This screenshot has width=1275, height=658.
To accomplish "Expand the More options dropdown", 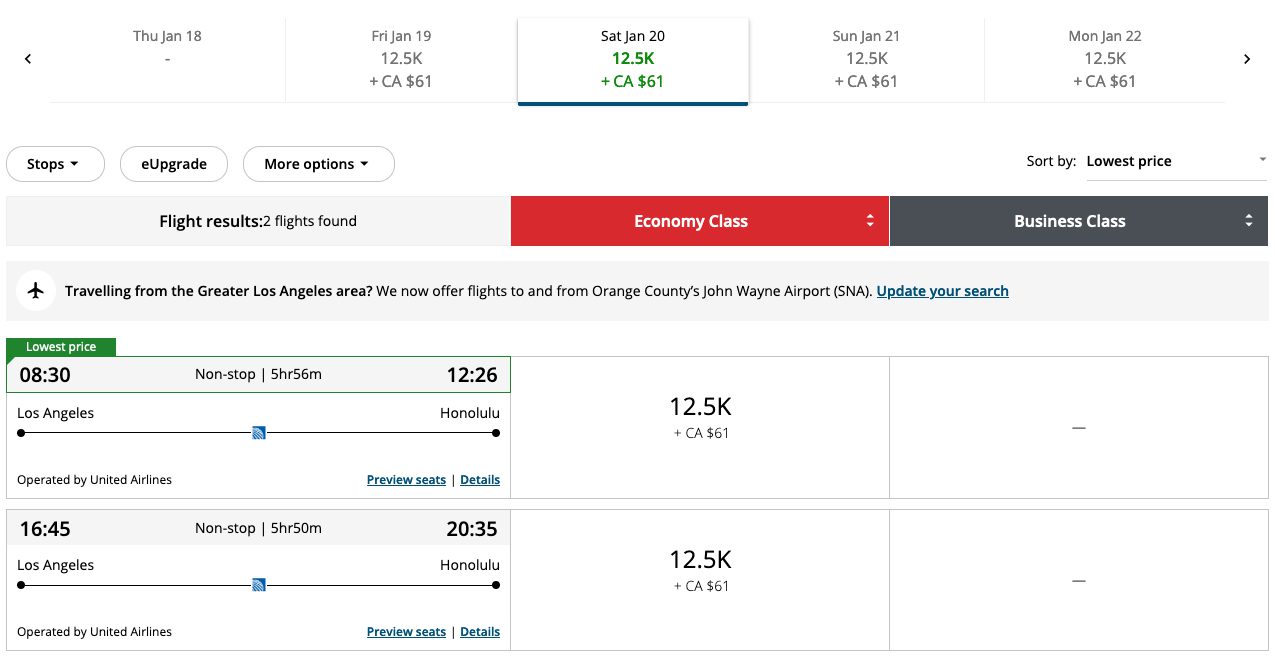I will coord(318,163).
